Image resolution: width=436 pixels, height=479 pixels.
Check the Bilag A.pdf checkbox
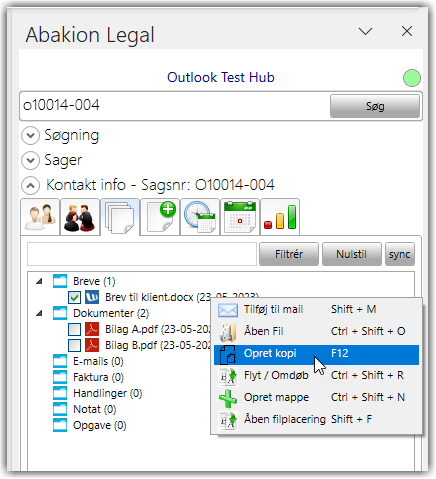[74, 329]
